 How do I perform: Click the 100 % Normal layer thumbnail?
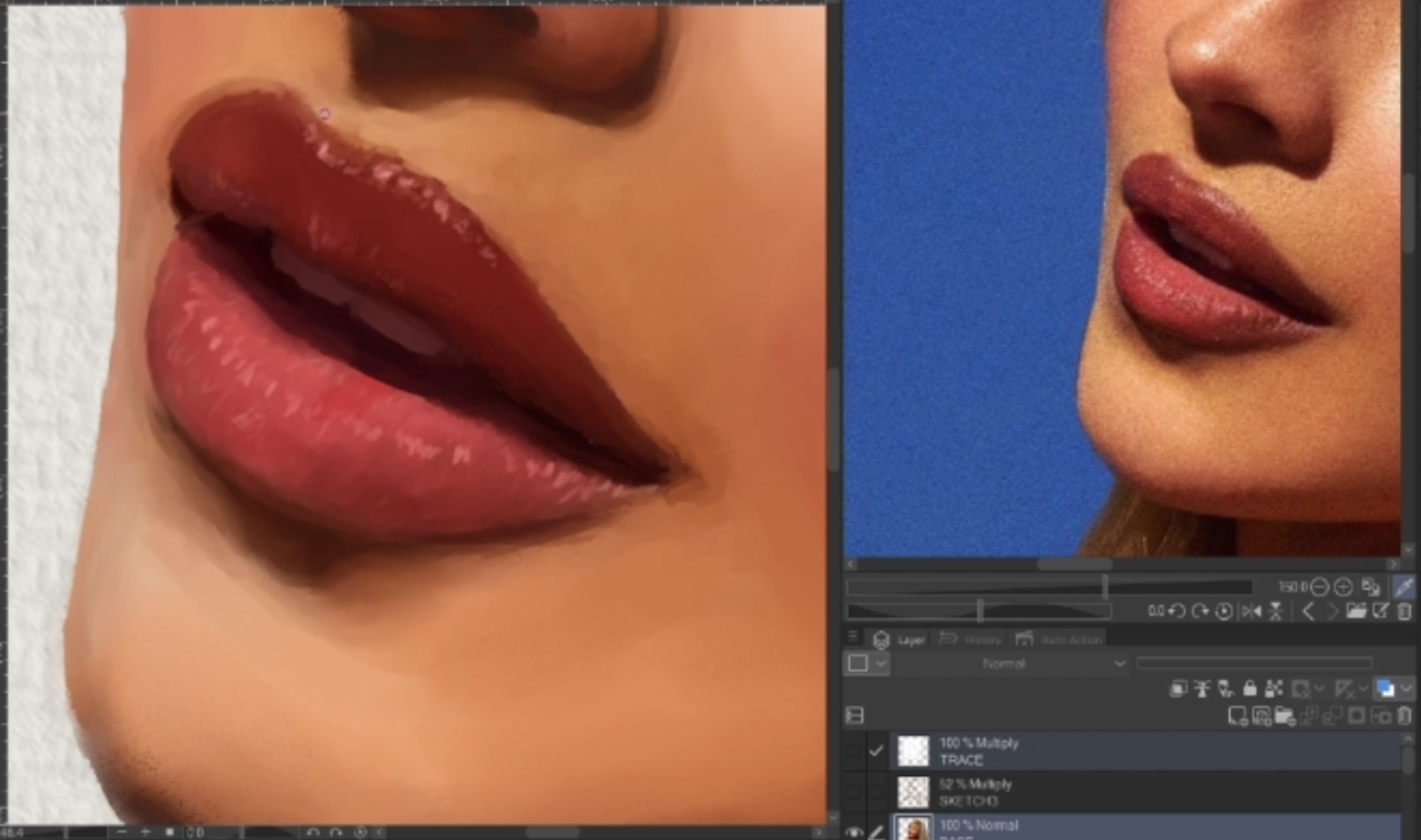(913, 829)
